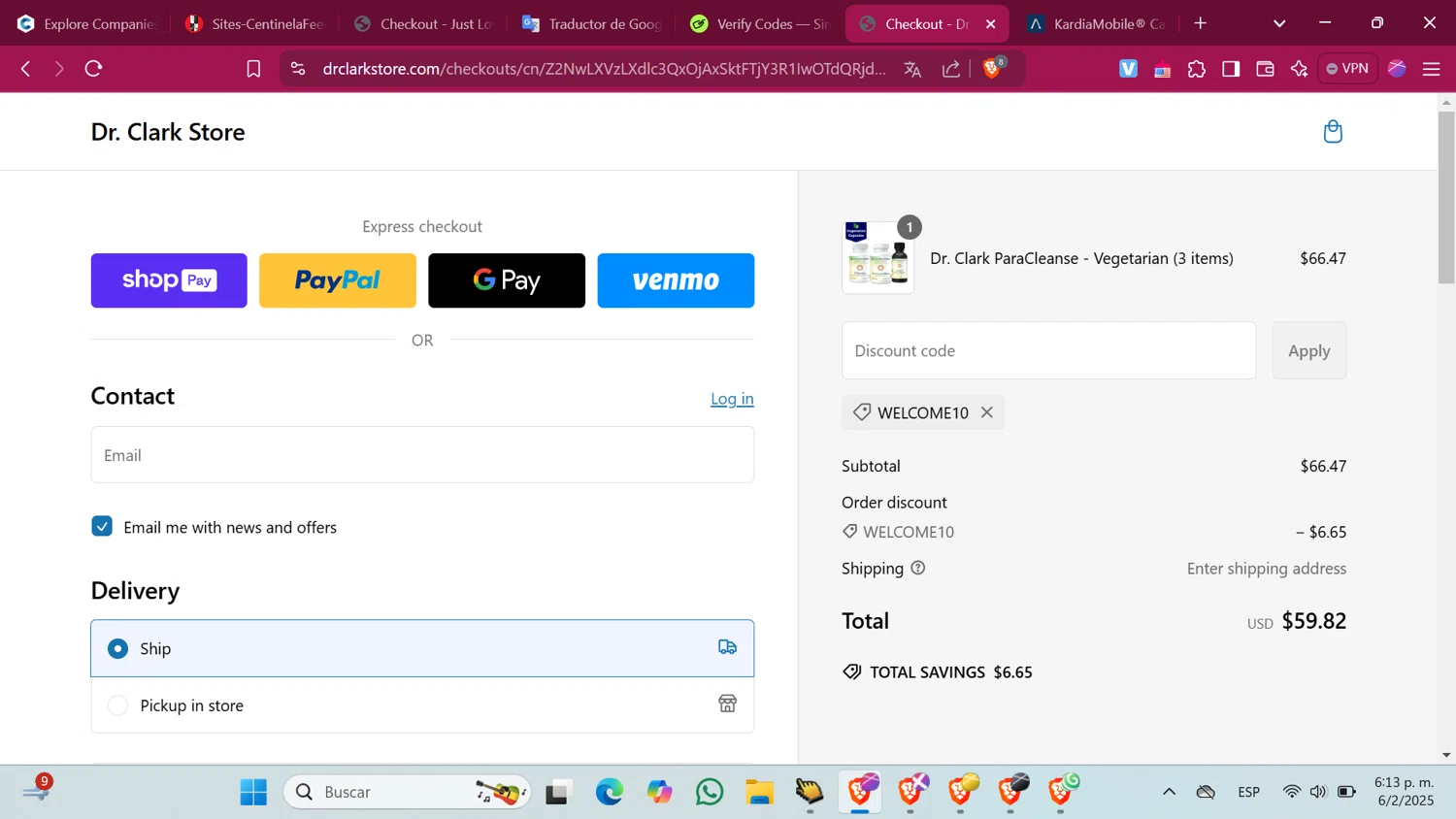
Task: Open WhatsApp from taskbar
Action: pos(710,792)
